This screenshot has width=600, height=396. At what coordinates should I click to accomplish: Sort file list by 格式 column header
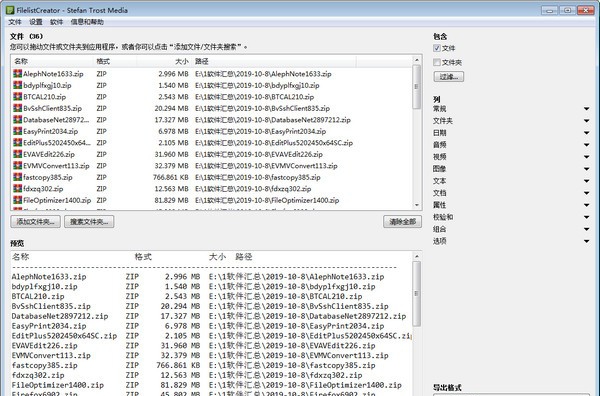tap(115, 61)
